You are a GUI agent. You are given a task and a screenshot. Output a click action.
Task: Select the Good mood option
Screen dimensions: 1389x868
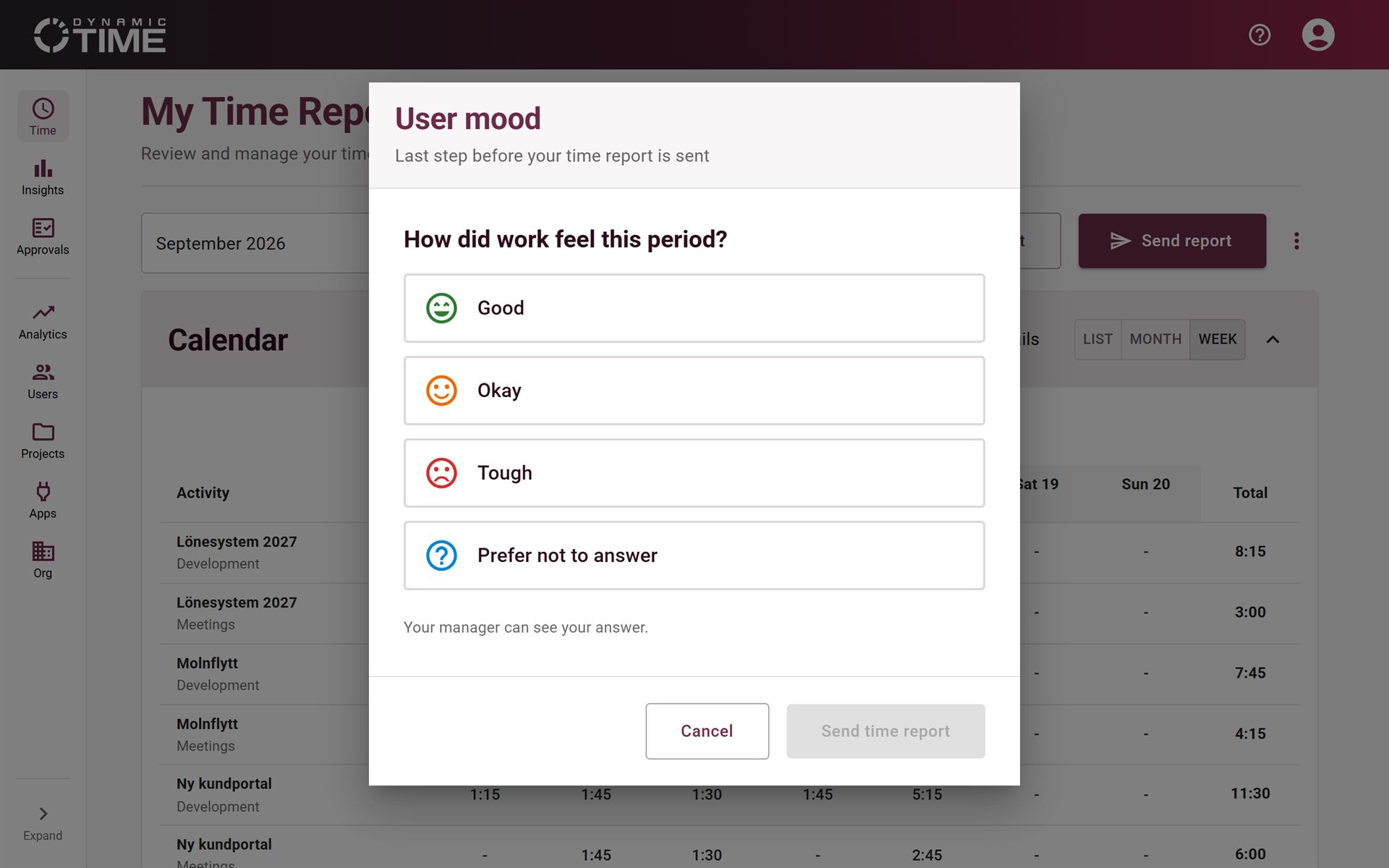click(x=694, y=308)
